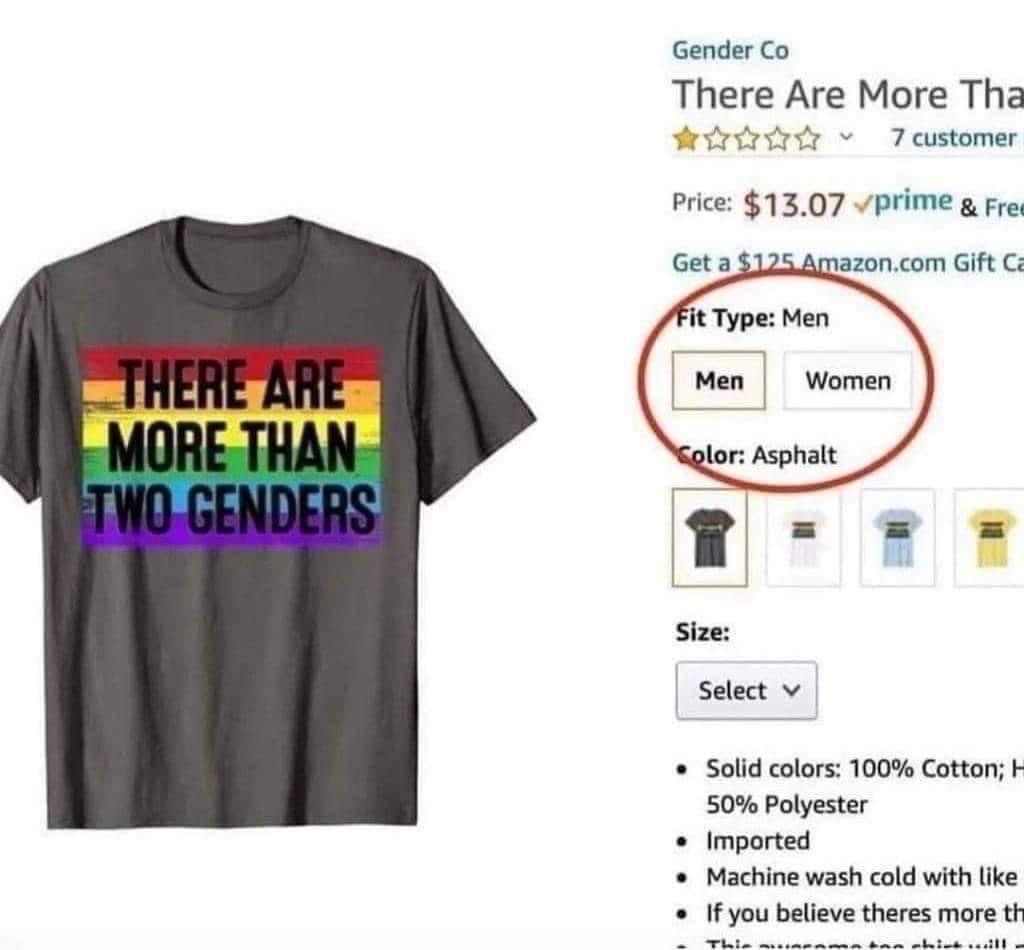Click the Prime checkmark logo
The height and width of the screenshot is (950, 1024).
pyautogui.click(x=903, y=202)
